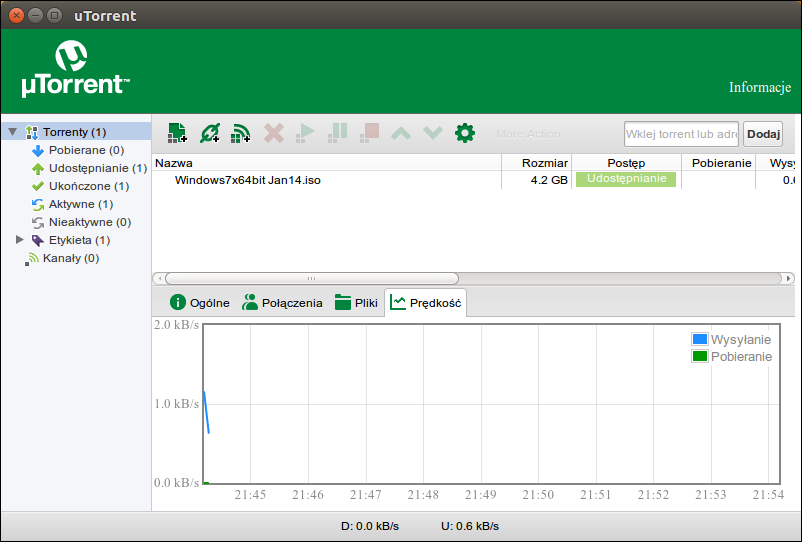This screenshot has height=542, width=802.
Task: Click the Pause torrent icon
Action: click(x=338, y=133)
